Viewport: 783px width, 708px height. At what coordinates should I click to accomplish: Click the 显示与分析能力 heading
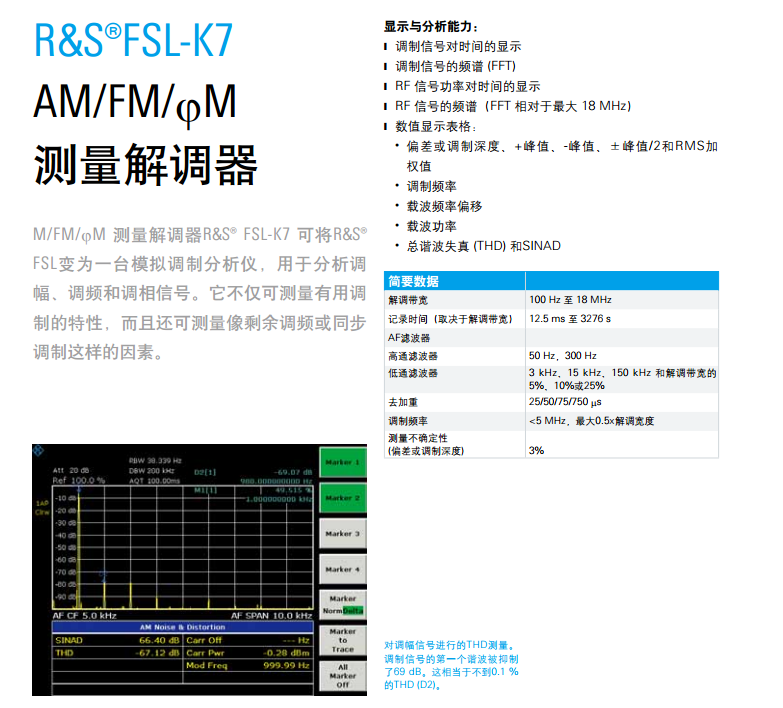[x=430, y=26]
